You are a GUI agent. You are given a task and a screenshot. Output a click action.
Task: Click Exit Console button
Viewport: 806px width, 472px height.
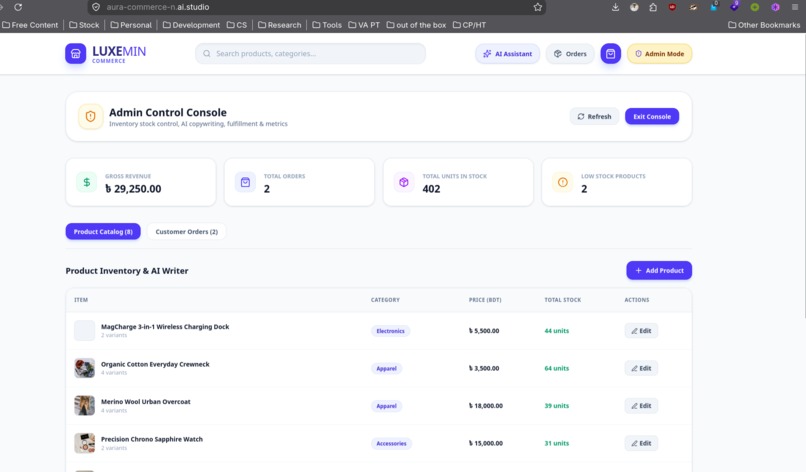(x=652, y=116)
